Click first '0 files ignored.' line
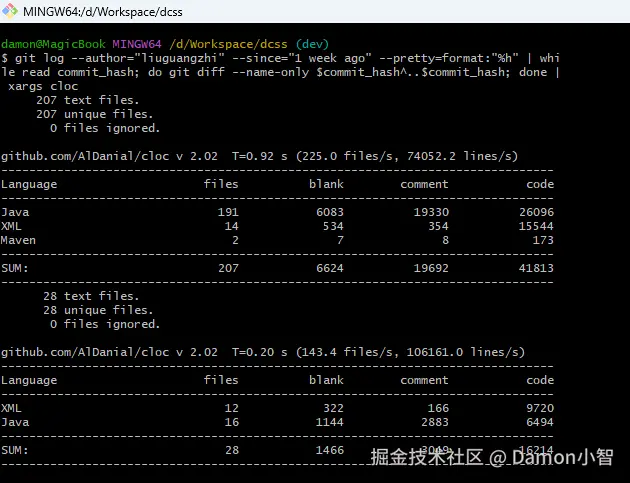Screen dimensions: 630x483 point(105,128)
